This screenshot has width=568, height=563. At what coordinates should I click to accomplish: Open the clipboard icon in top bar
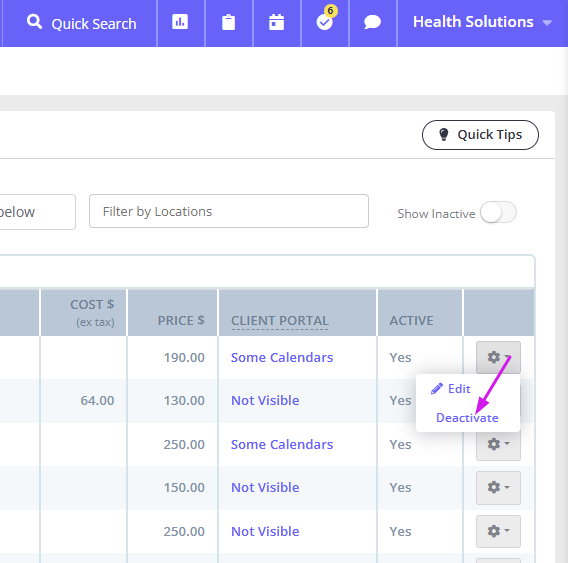pyautogui.click(x=228, y=22)
